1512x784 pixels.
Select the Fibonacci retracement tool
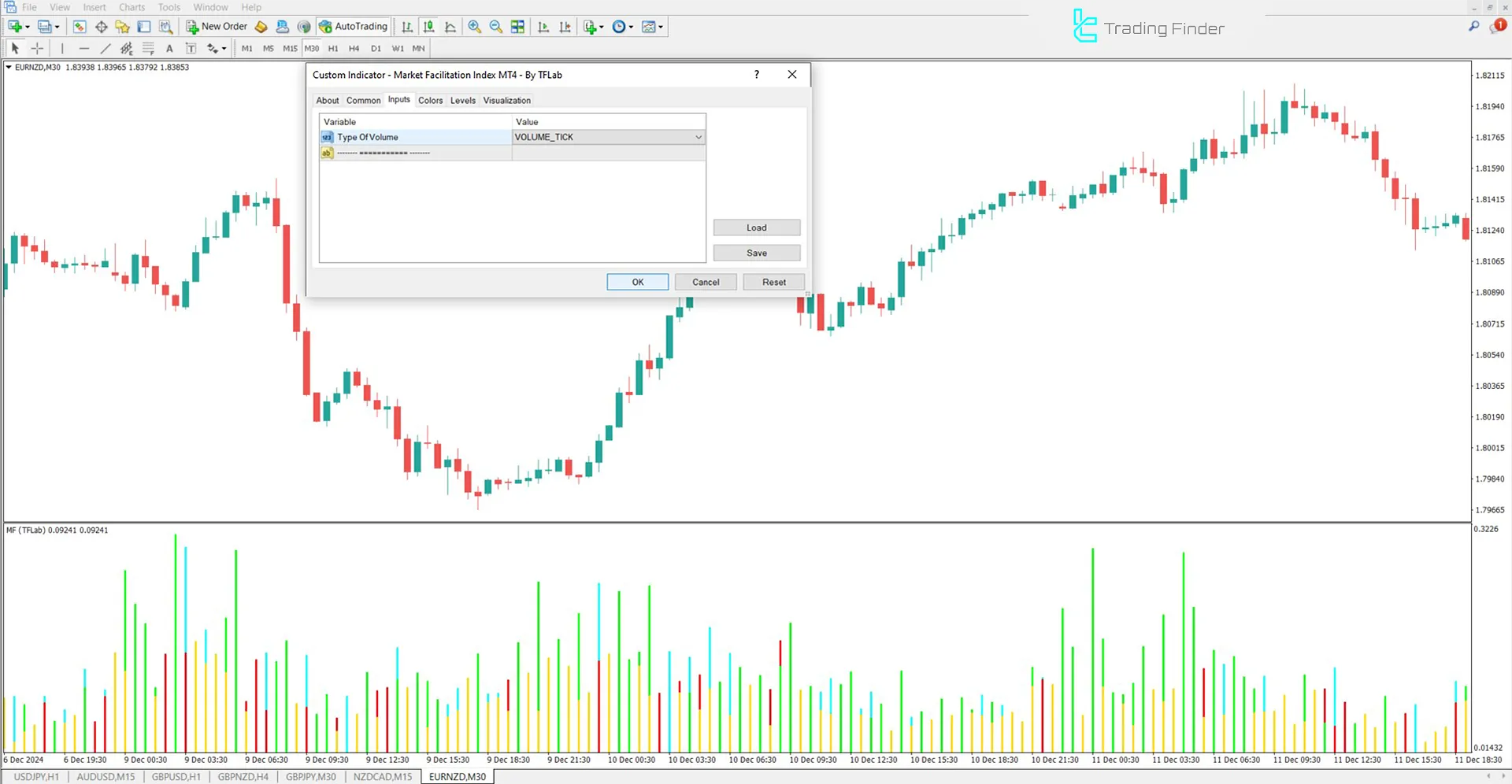(x=148, y=48)
